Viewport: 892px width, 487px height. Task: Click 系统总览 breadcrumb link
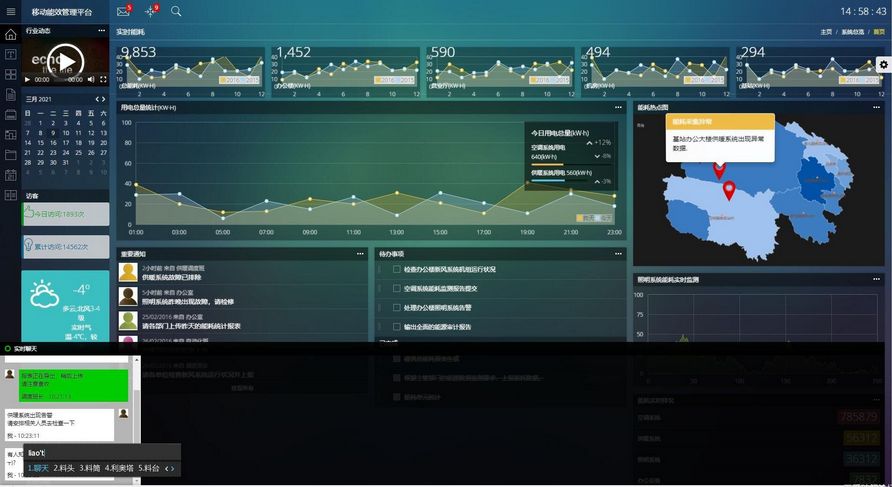(x=852, y=32)
